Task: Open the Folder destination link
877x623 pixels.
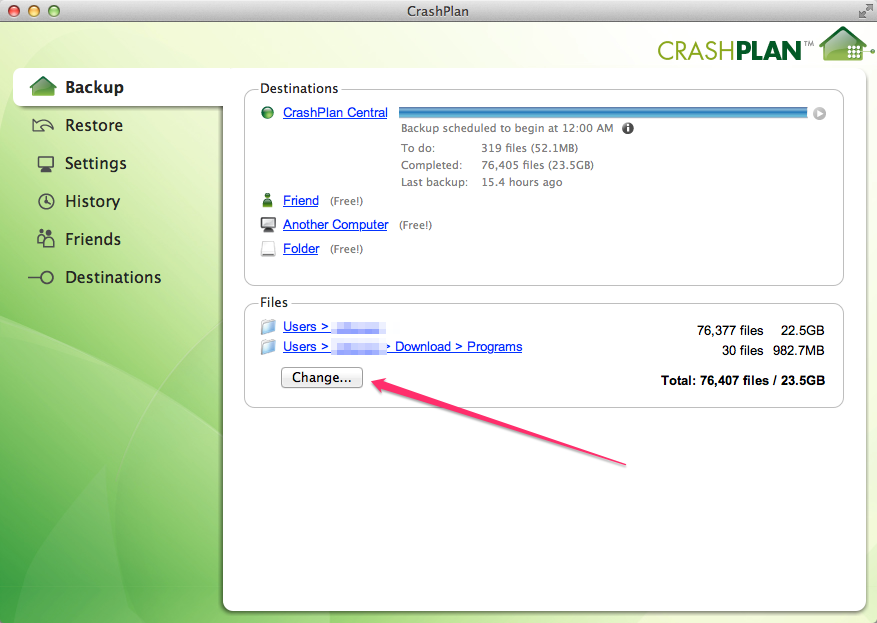Action: (301, 248)
